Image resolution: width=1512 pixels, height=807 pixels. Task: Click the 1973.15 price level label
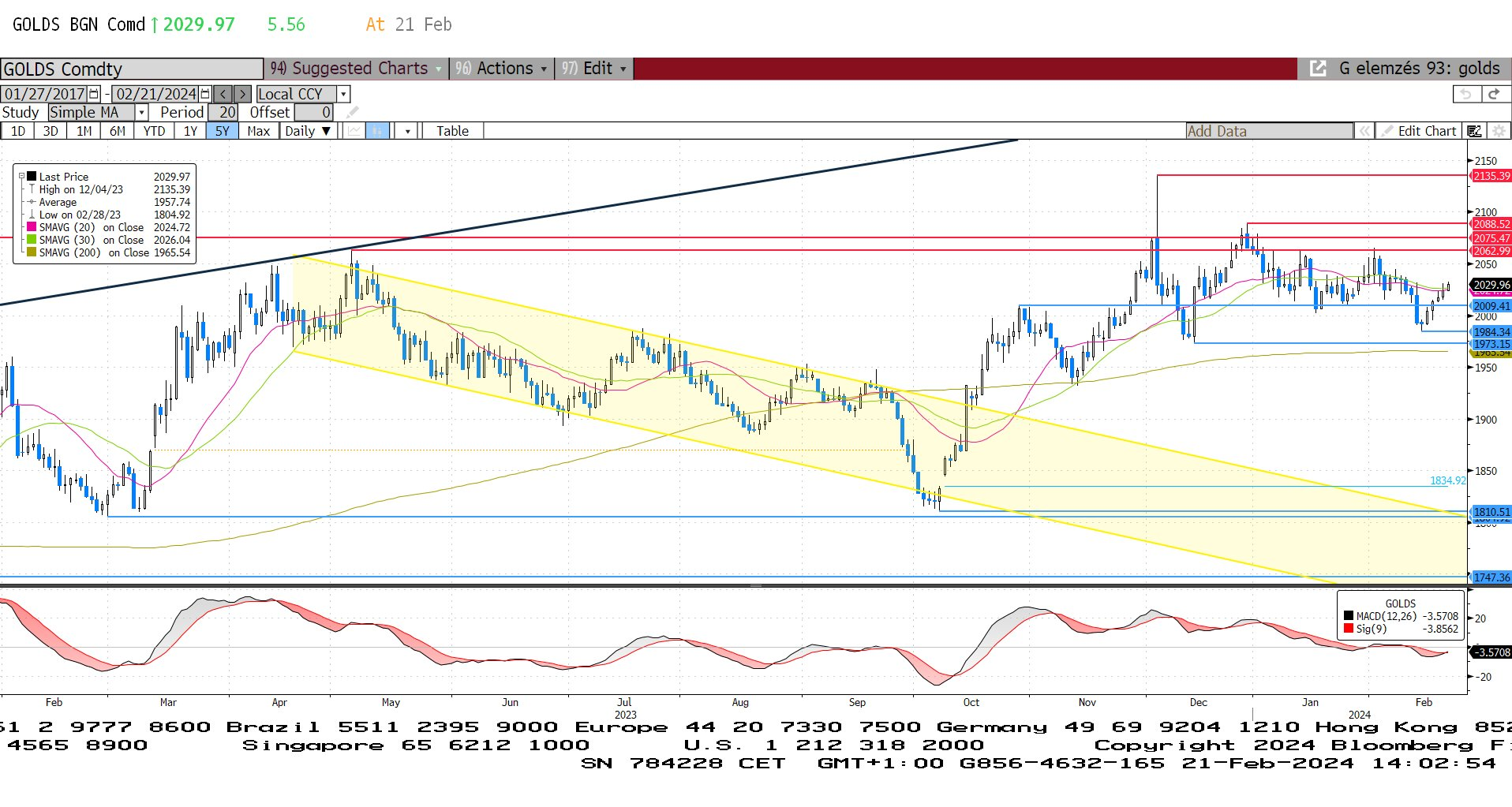point(1491,344)
